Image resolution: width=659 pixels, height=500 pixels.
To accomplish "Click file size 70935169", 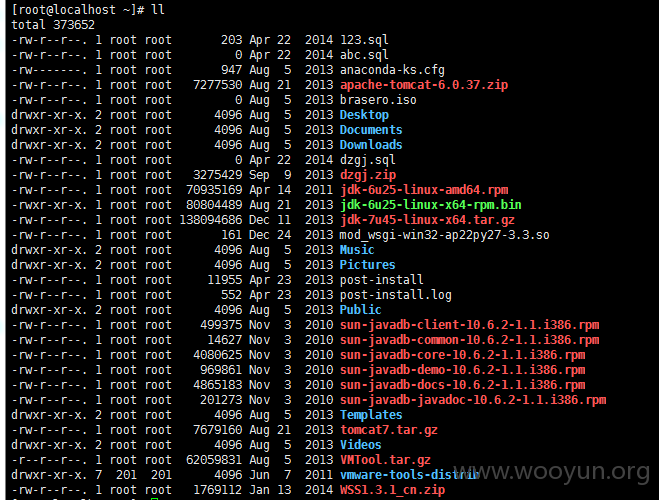I will coord(214,190).
